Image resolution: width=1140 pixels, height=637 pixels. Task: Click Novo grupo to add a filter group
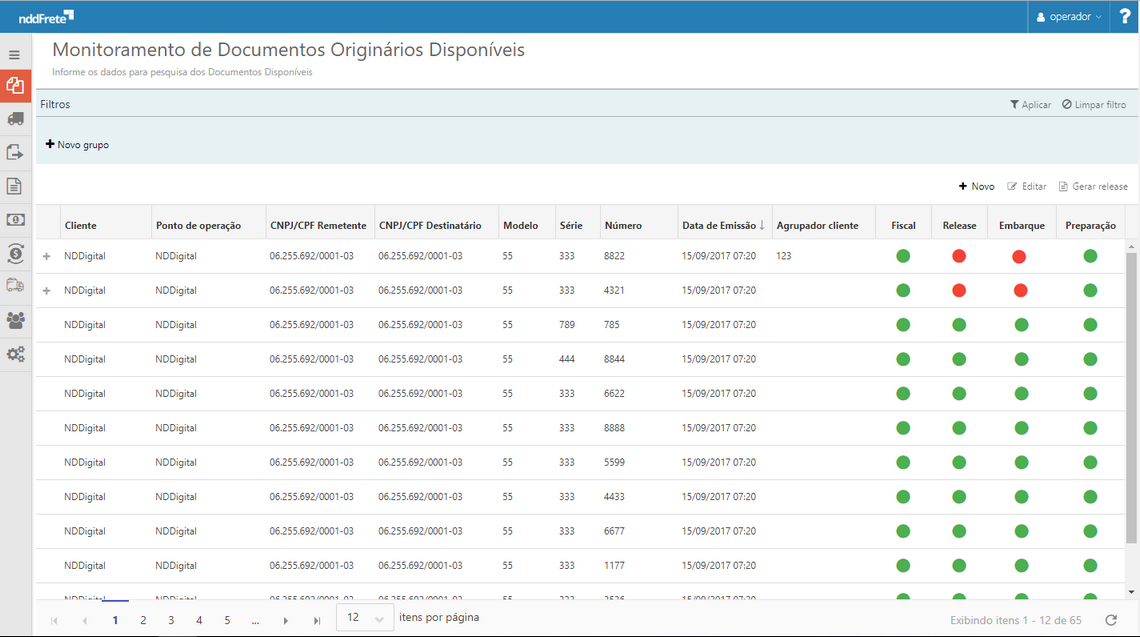(76, 144)
